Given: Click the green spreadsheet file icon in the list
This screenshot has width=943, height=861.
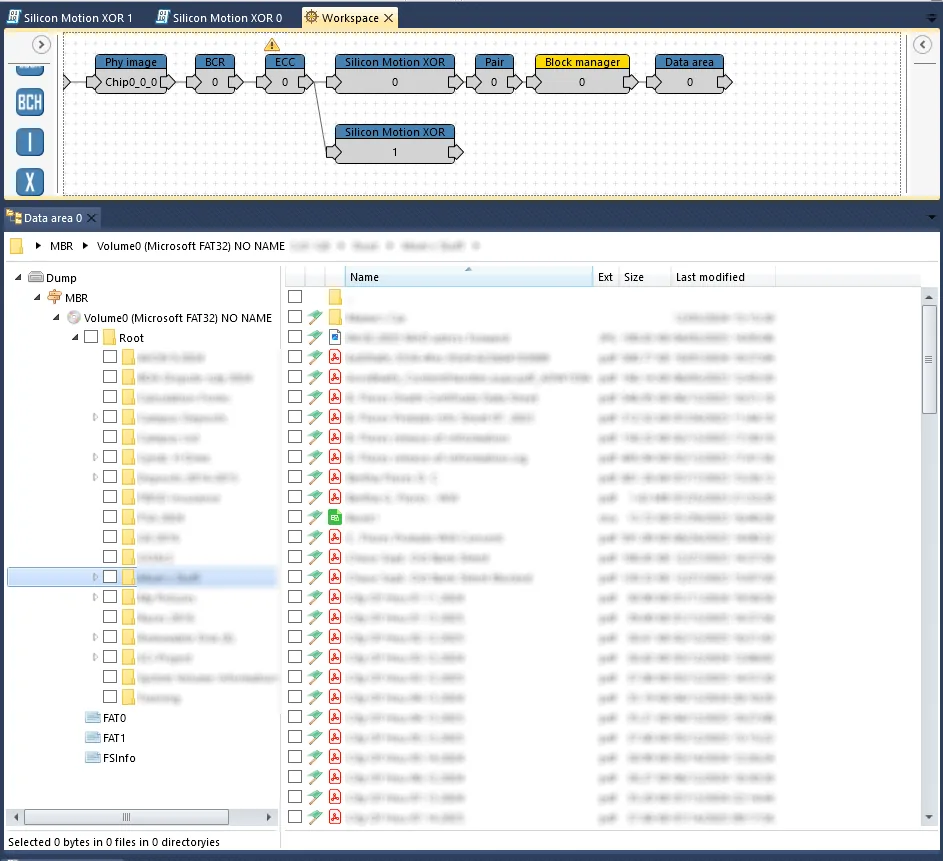Looking at the screenshot, I should (335, 516).
